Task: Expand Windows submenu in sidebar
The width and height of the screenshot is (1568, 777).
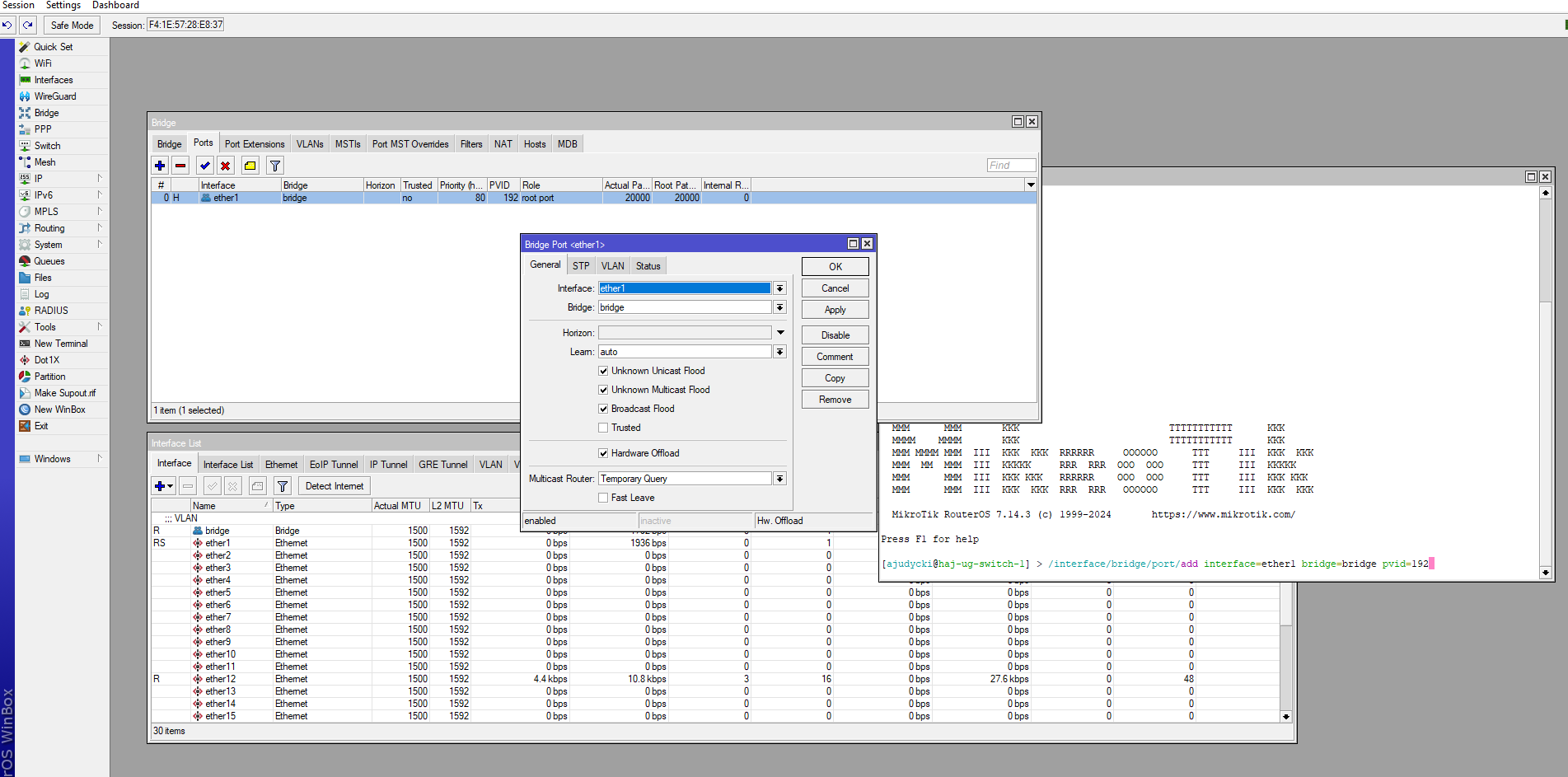Action: 100,459
